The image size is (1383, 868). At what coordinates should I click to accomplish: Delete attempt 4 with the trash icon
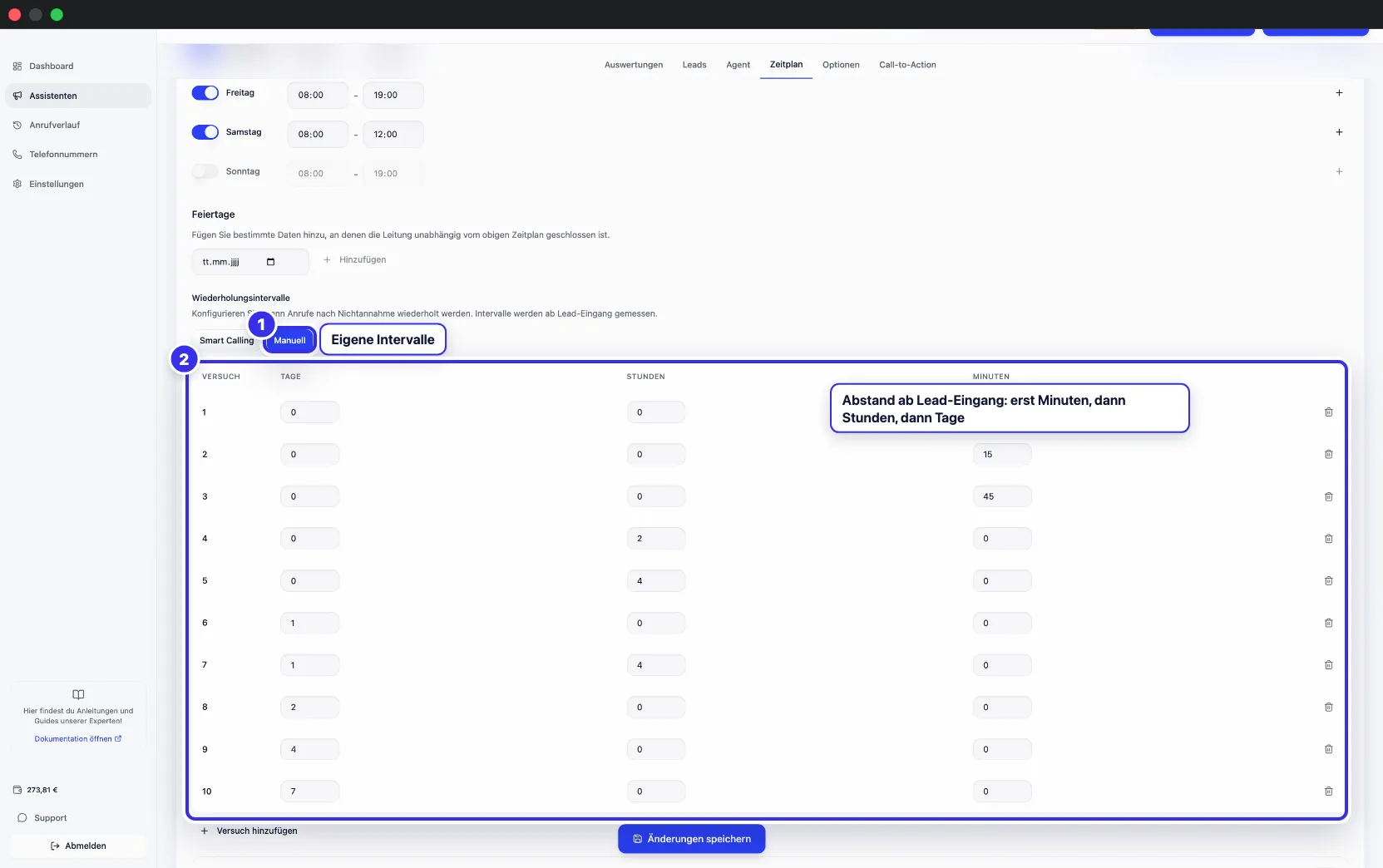coord(1328,539)
